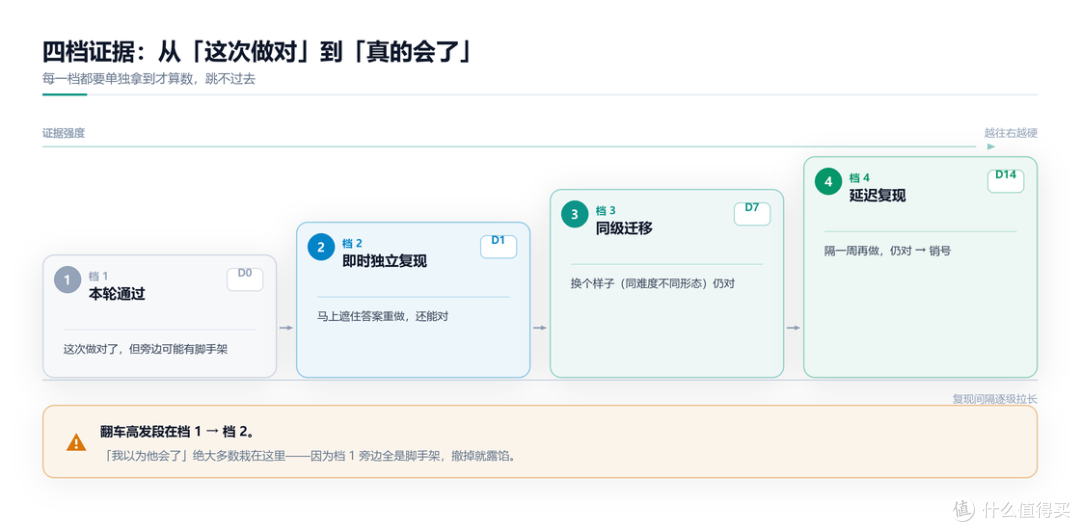This screenshot has width=1080, height=532.
Task: Click the 复现间隔逐级拉长 caption
Action: coord(995,399)
